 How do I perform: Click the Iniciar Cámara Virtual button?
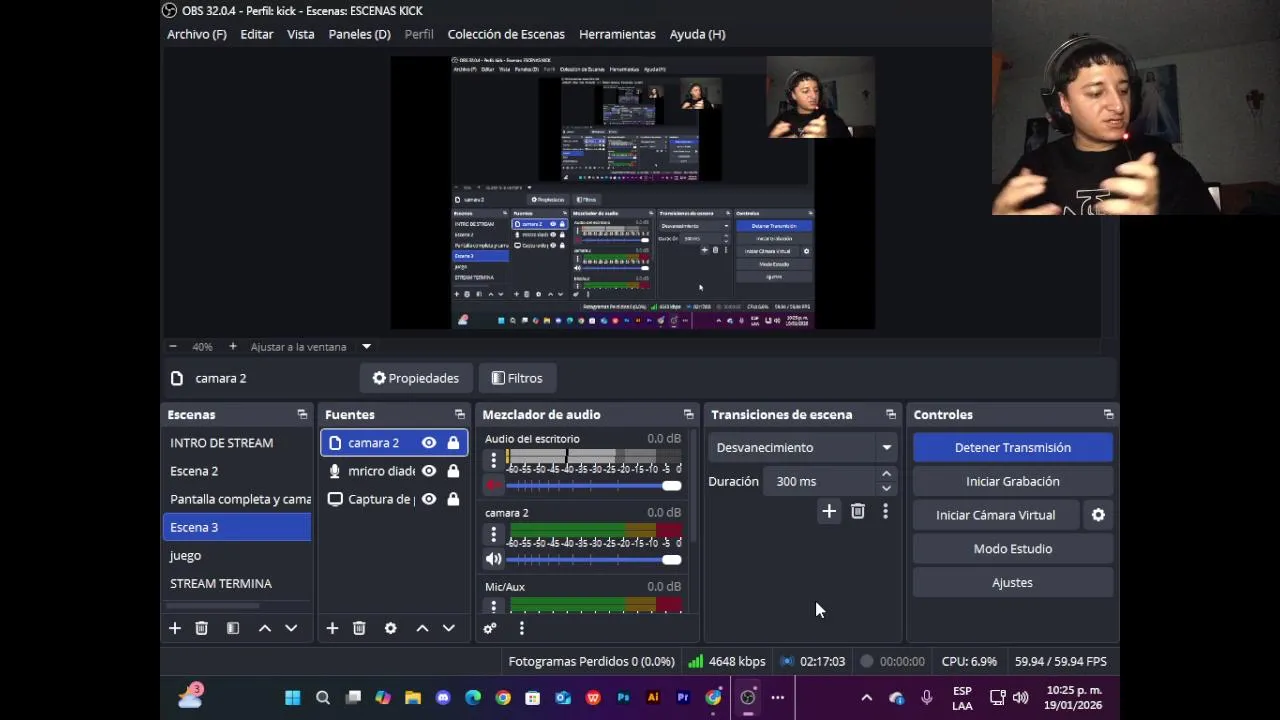click(996, 515)
